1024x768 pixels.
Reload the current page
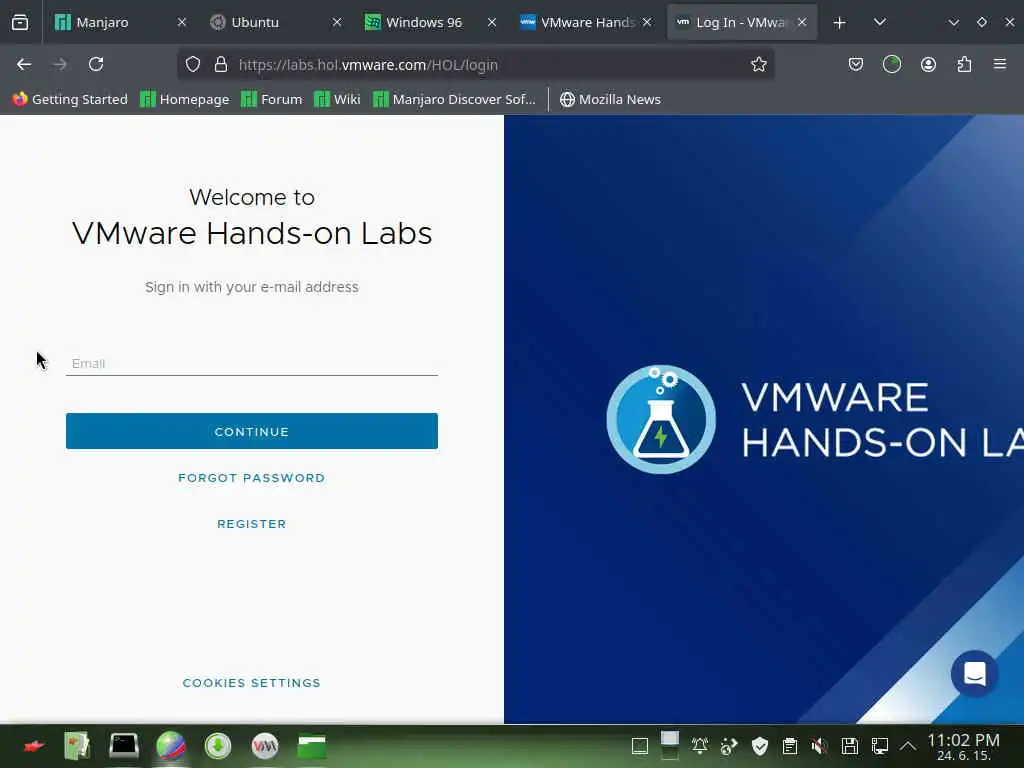pyautogui.click(x=96, y=64)
